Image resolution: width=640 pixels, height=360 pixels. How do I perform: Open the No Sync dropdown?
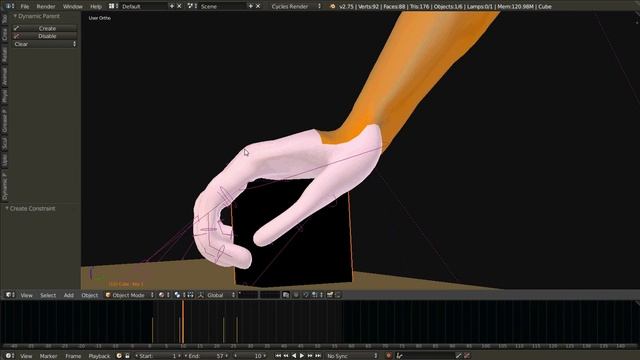pyautogui.click(x=352, y=356)
